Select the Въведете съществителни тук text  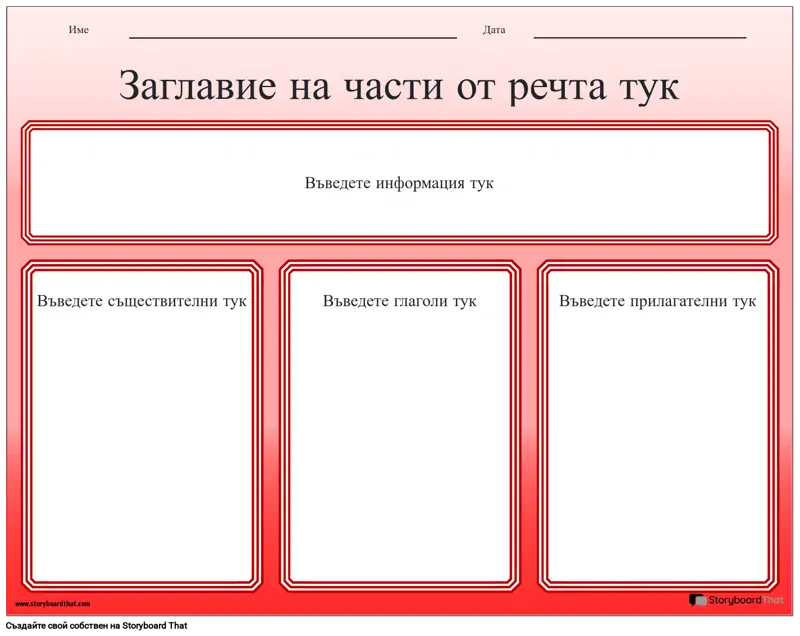point(142,301)
